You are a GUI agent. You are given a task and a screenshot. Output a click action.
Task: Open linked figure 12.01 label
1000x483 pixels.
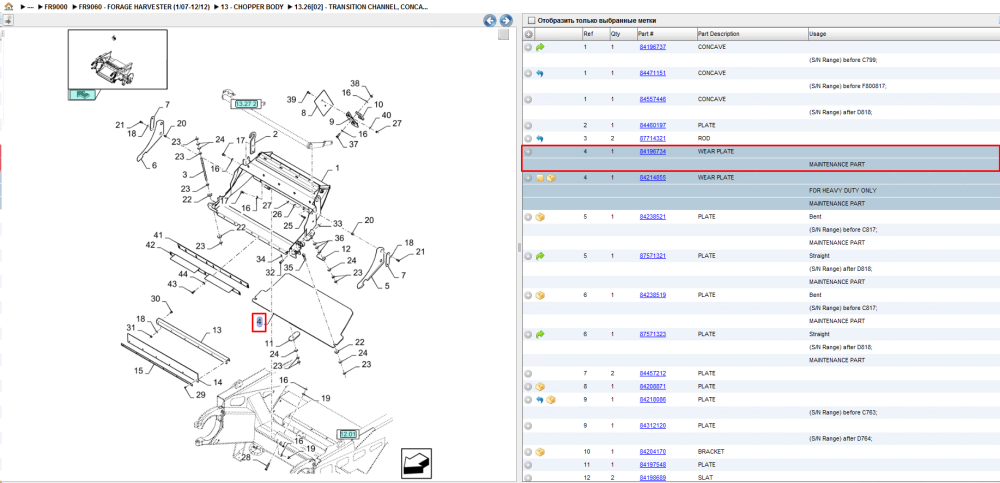coord(348,434)
